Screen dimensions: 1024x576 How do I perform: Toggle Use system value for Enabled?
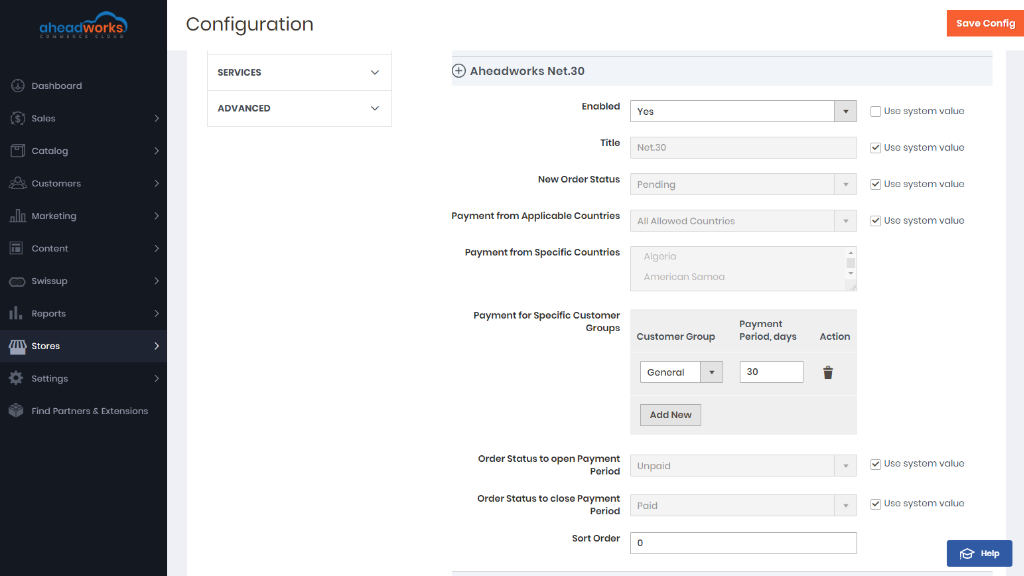pos(875,111)
